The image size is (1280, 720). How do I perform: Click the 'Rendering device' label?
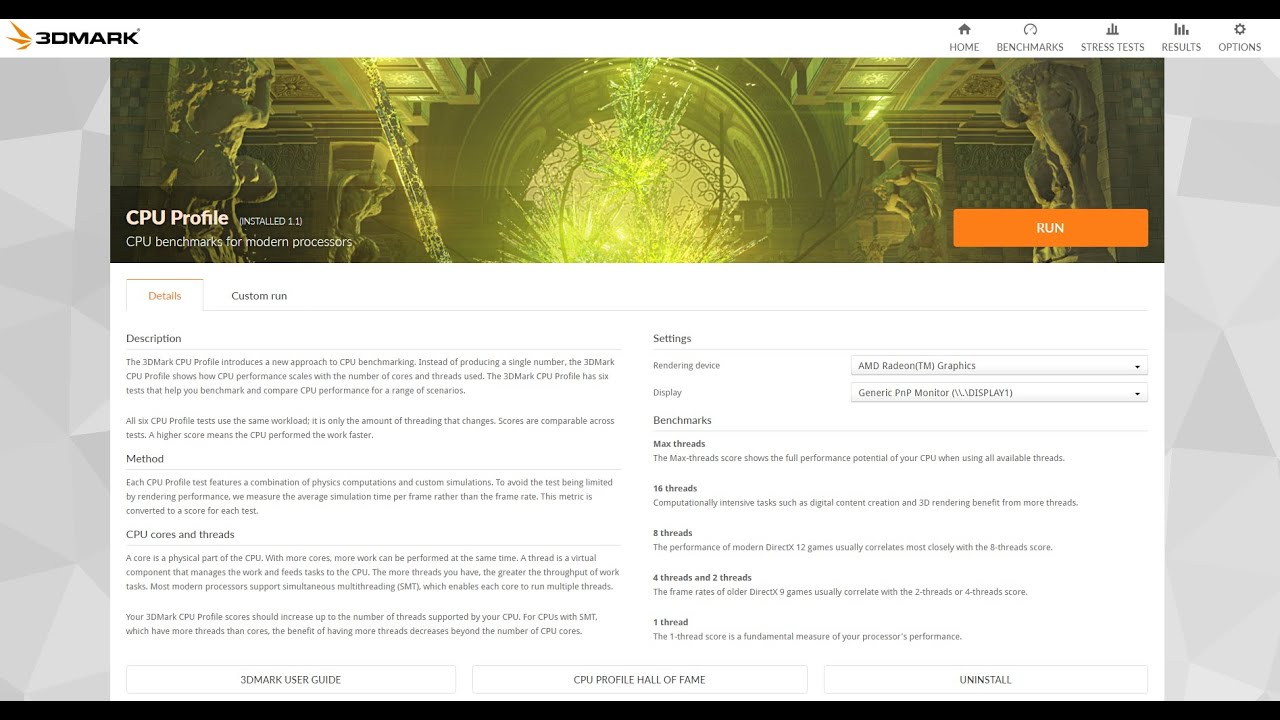[686, 366]
